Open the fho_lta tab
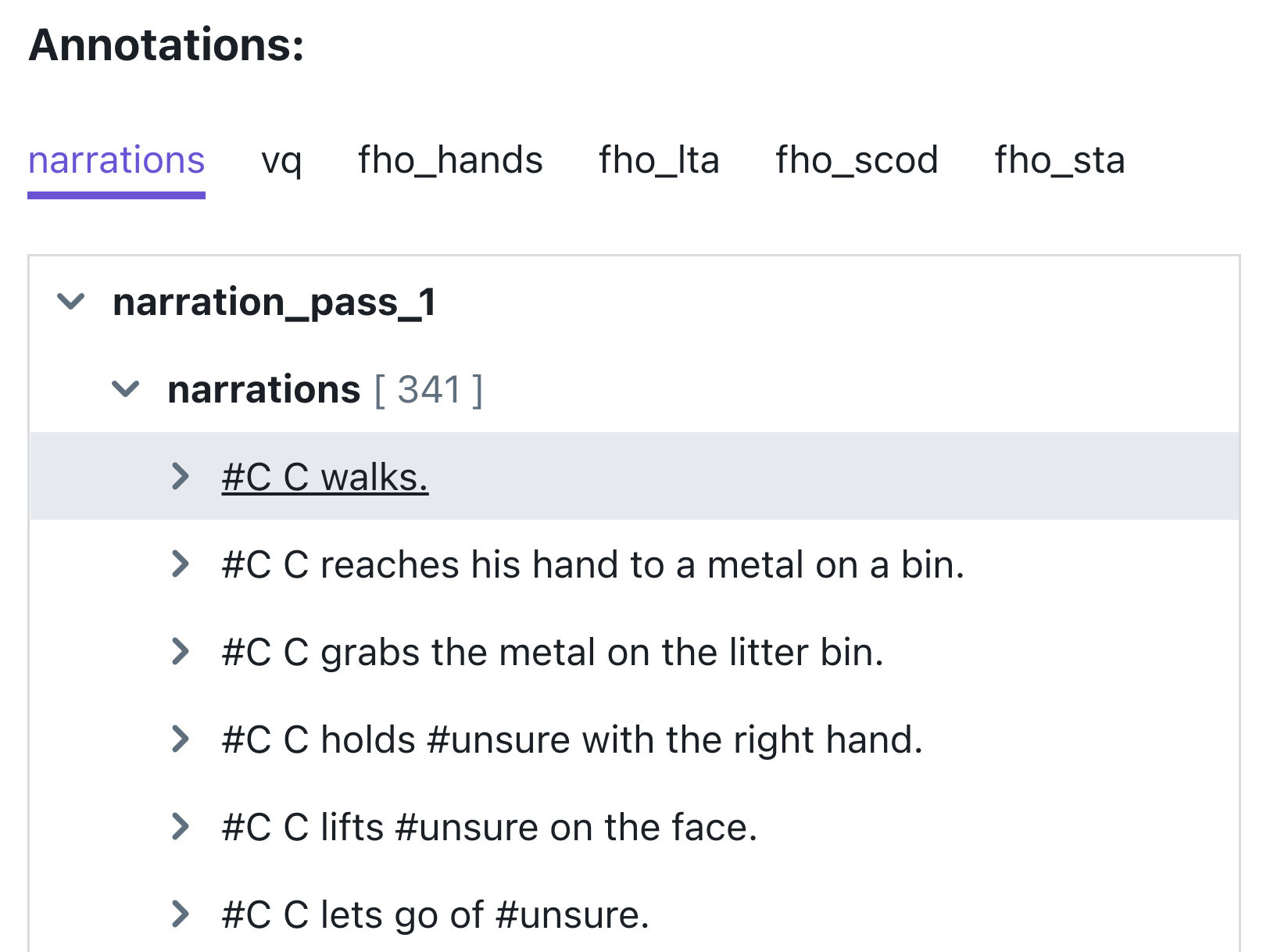1263x952 pixels. click(x=659, y=160)
